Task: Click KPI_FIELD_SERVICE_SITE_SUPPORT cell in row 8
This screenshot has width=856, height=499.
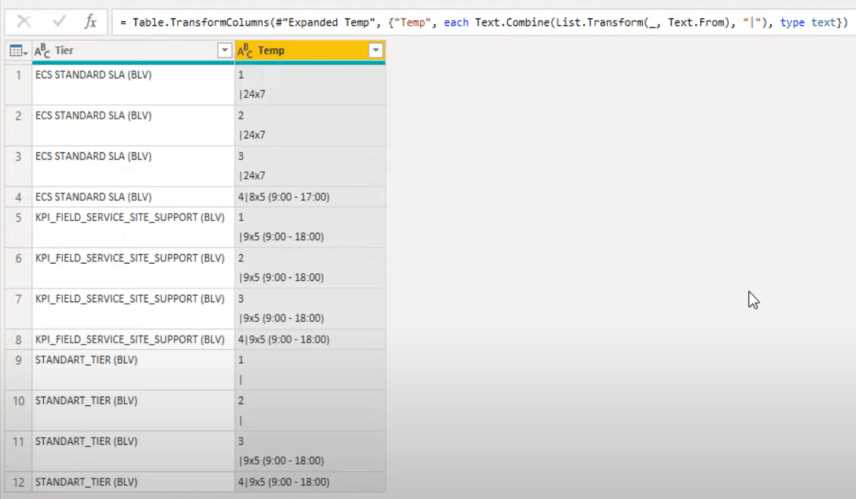Action: (x=133, y=340)
